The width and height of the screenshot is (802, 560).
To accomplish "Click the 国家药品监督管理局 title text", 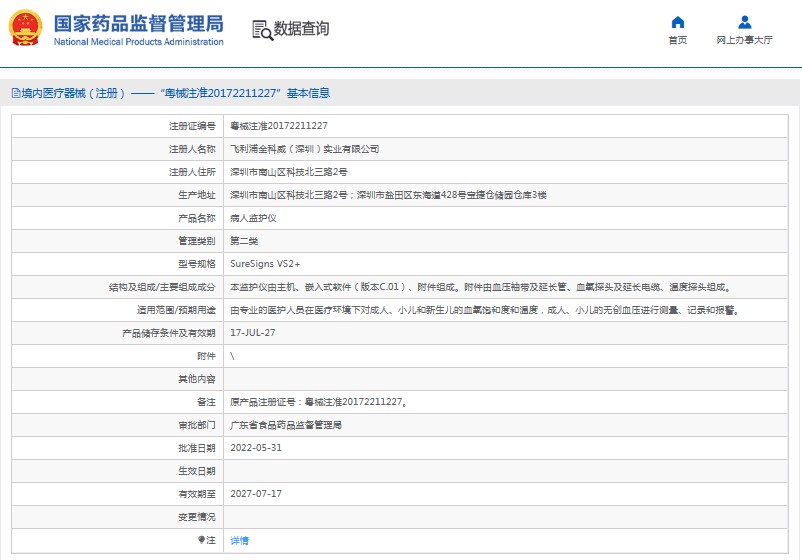I will 138,22.
